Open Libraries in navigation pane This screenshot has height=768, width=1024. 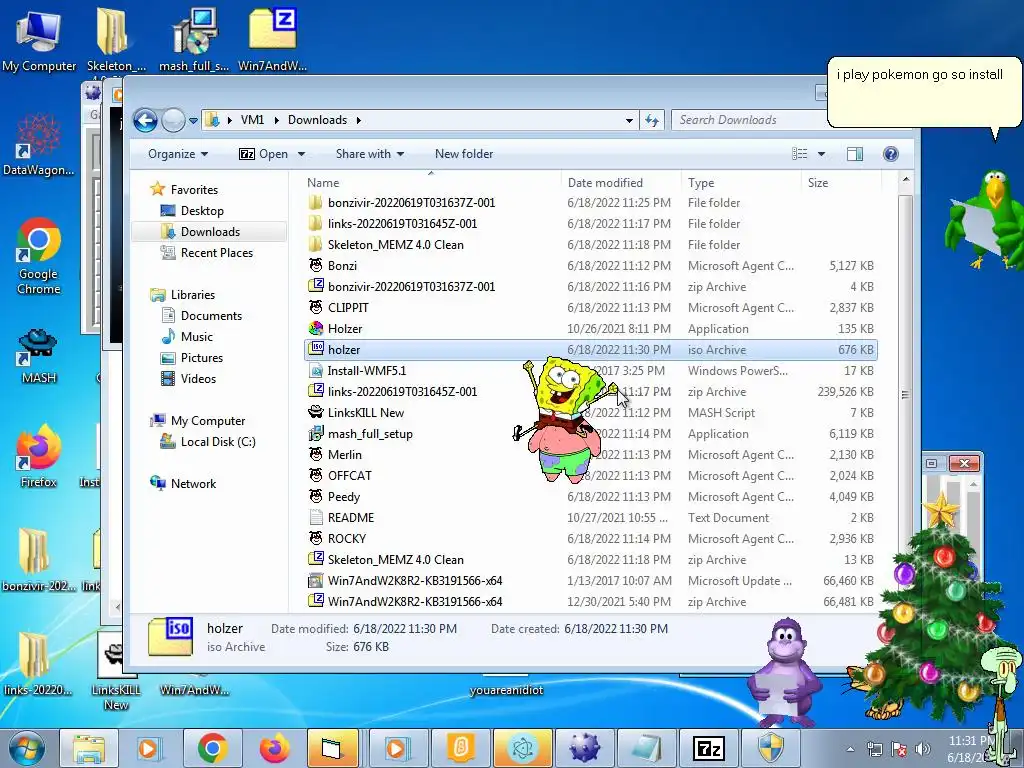[192, 295]
